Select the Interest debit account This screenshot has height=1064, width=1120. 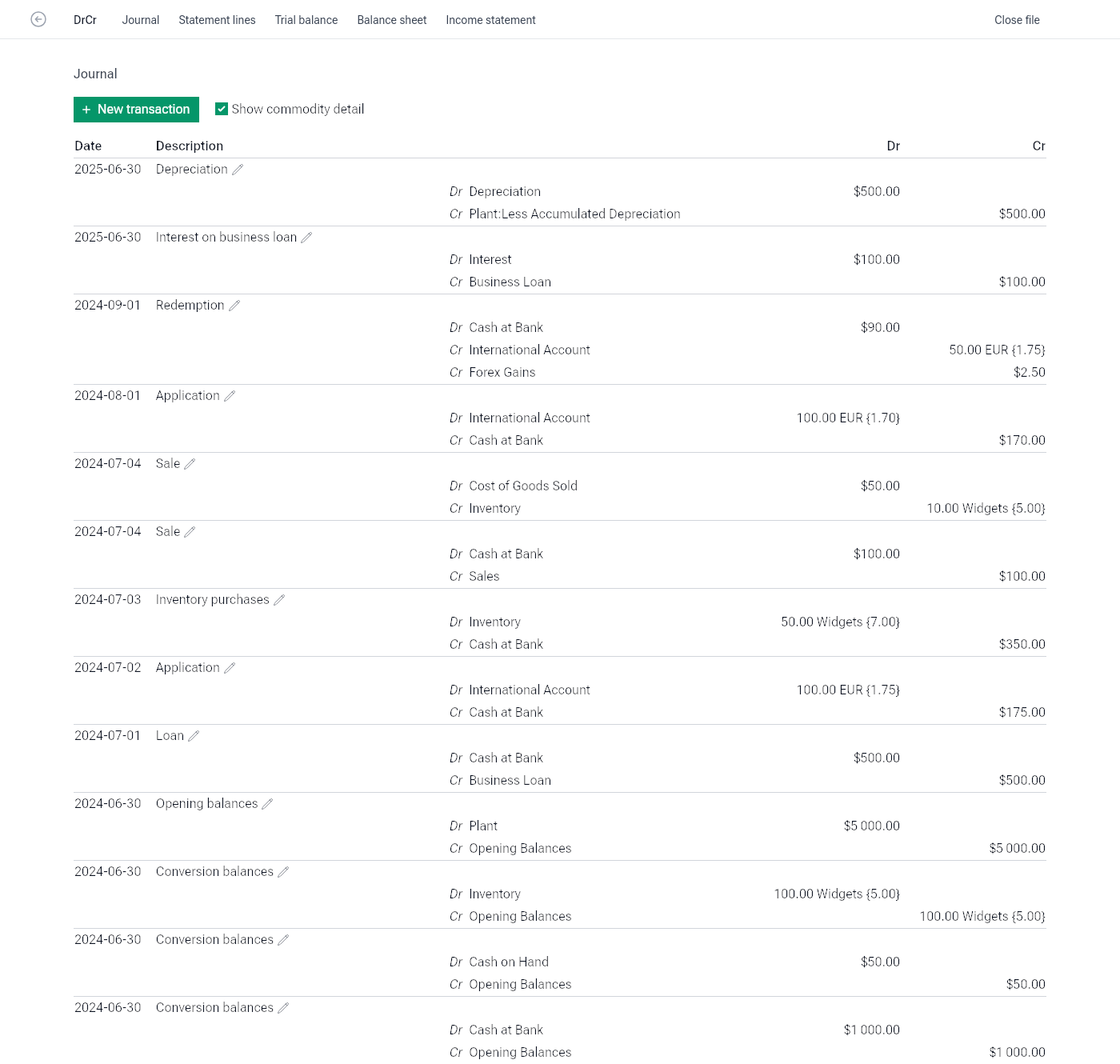click(490, 260)
